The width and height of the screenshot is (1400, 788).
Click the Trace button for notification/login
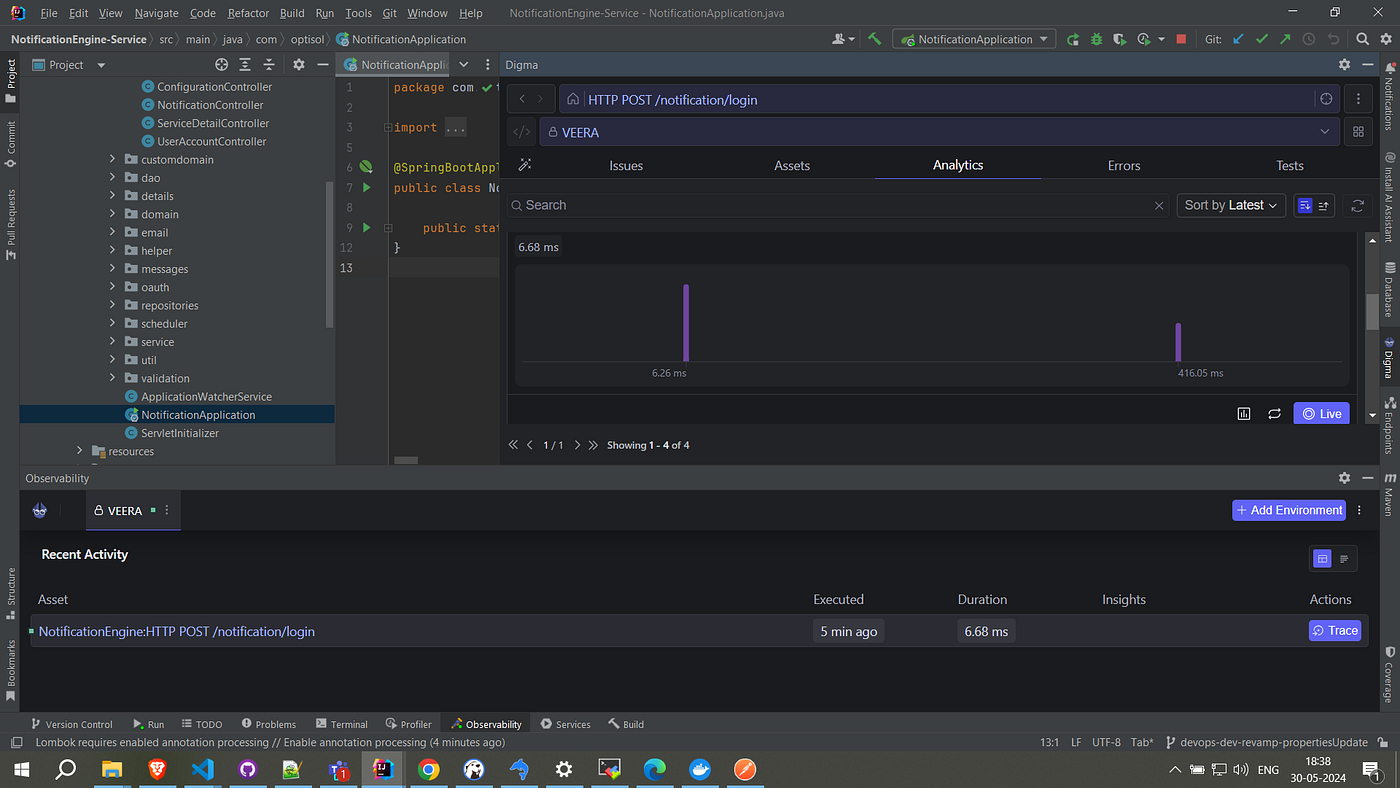point(1335,631)
